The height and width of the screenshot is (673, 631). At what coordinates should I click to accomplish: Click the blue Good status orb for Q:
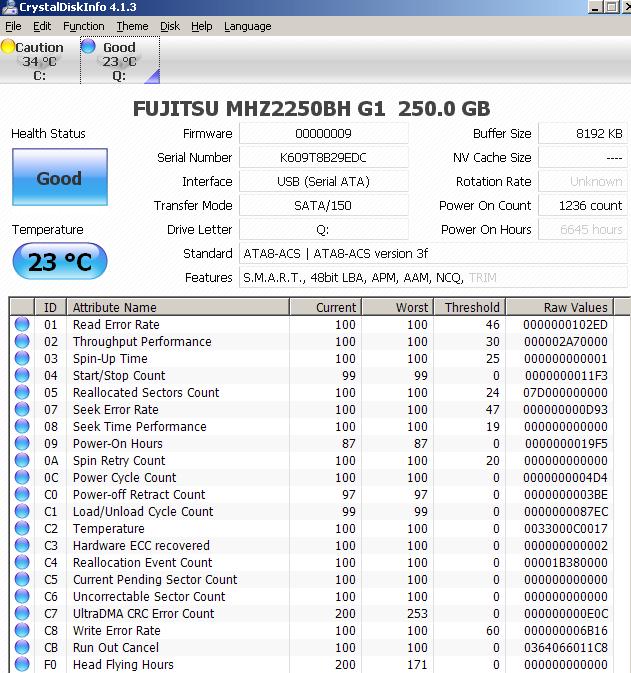click(x=88, y=46)
